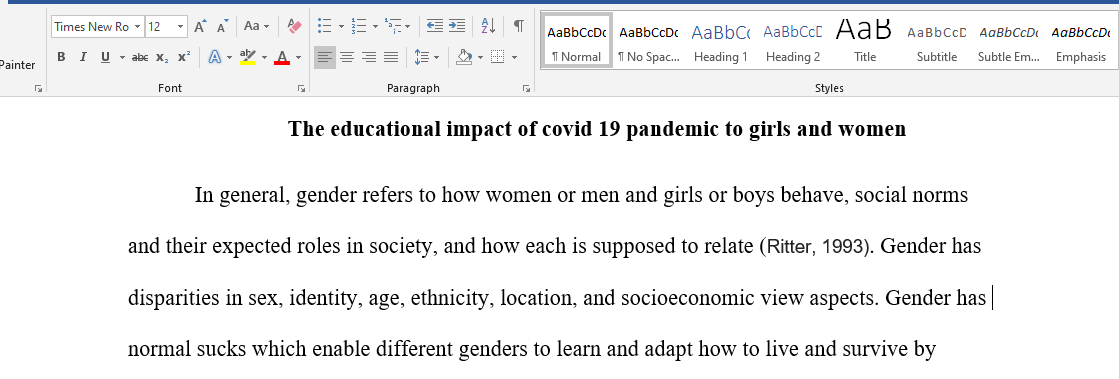Center align the text
The height and width of the screenshot is (379, 1119).
pos(347,57)
